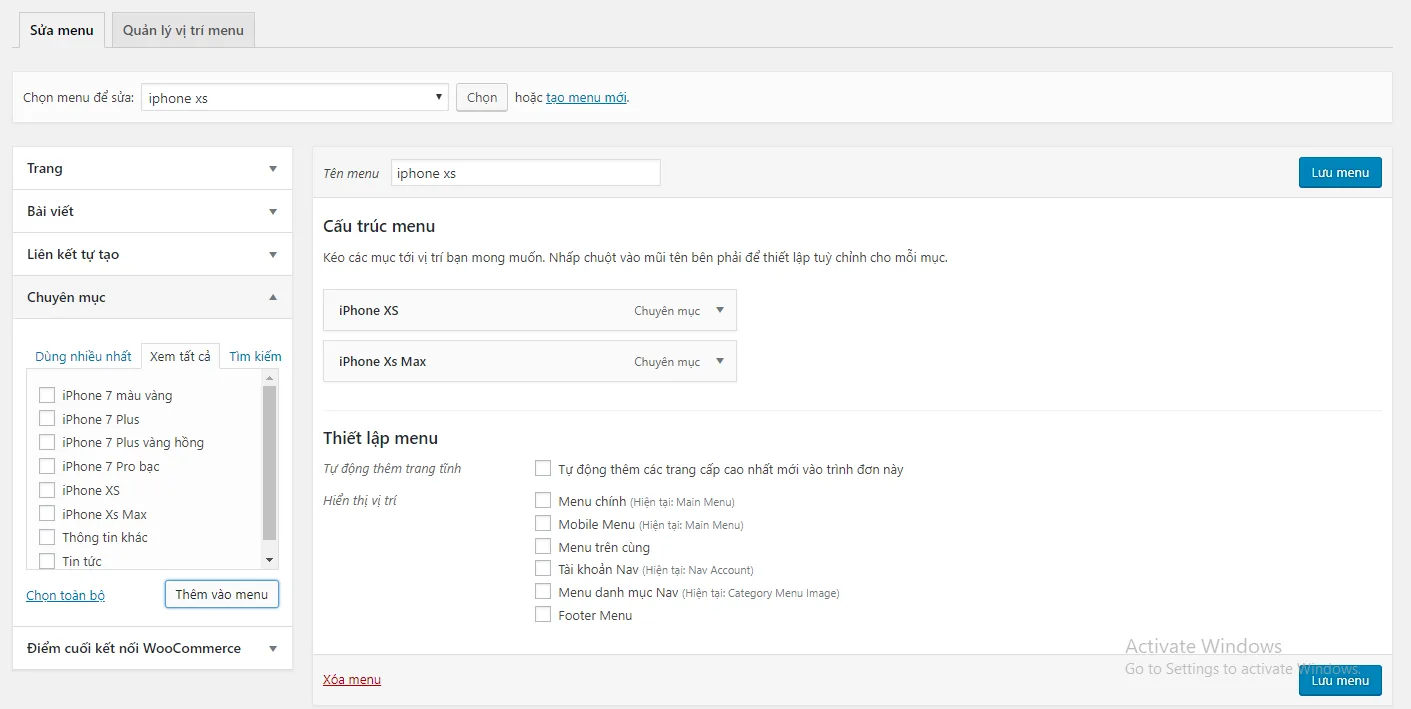Click the category list scrollbar thumb
The height and width of the screenshot is (709, 1411).
point(269,463)
